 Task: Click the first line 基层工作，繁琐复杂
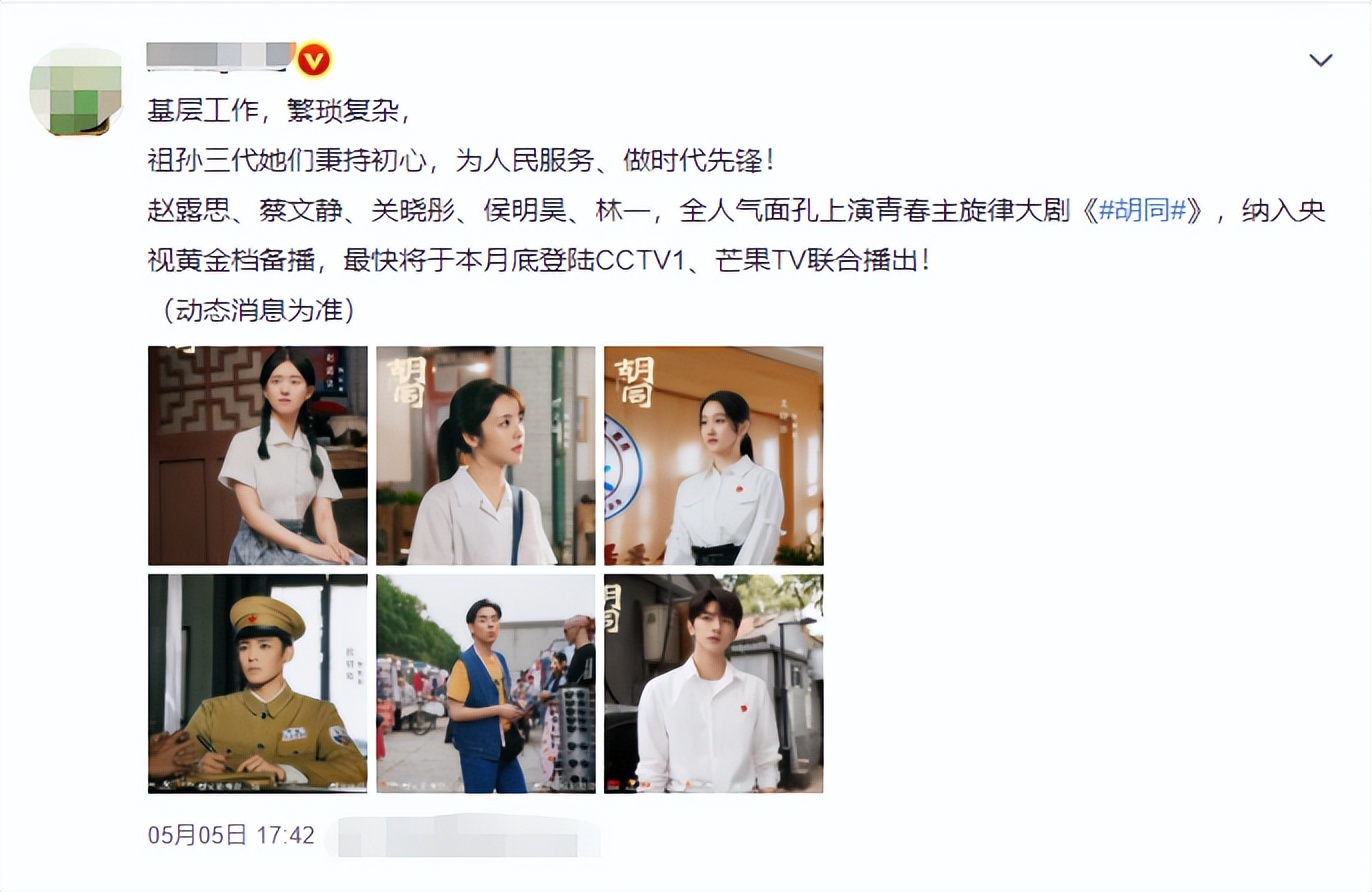tap(278, 110)
